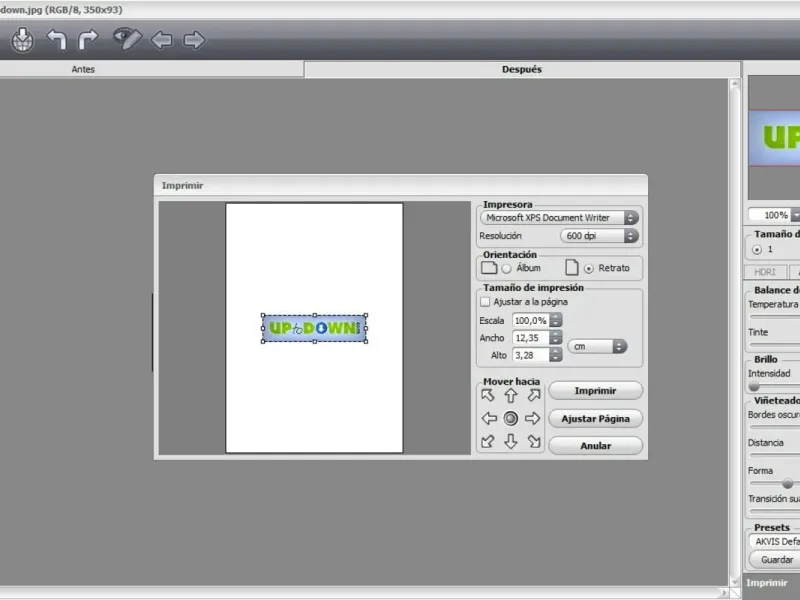The width and height of the screenshot is (800, 600).
Task: Click the left arrow toolbar icon
Action: (162, 40)
